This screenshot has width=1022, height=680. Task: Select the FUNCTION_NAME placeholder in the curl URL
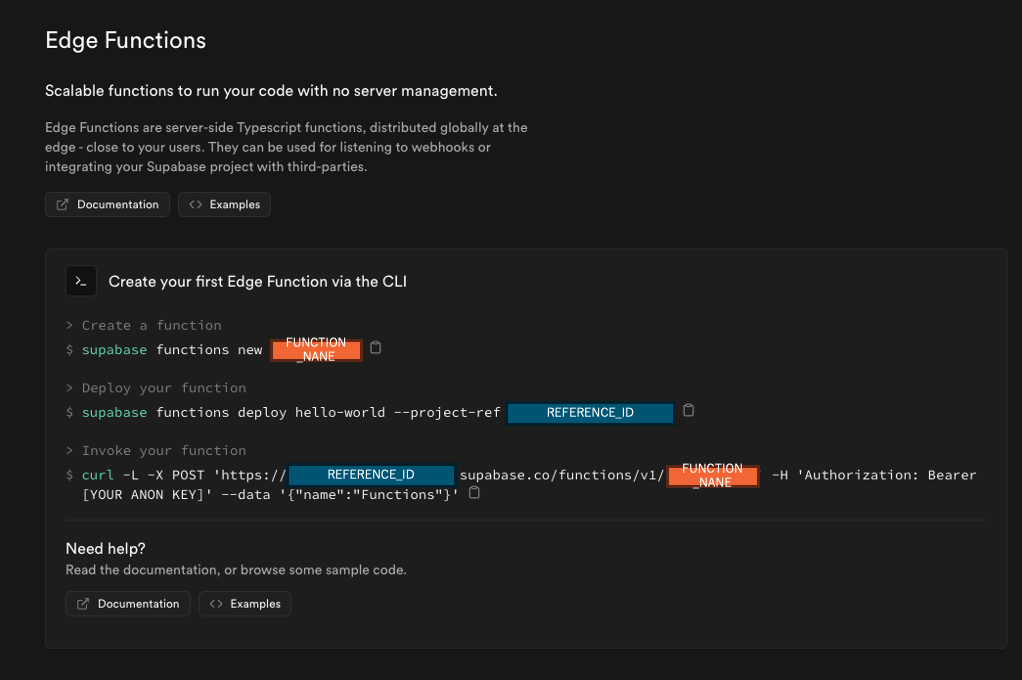point(713,474)
